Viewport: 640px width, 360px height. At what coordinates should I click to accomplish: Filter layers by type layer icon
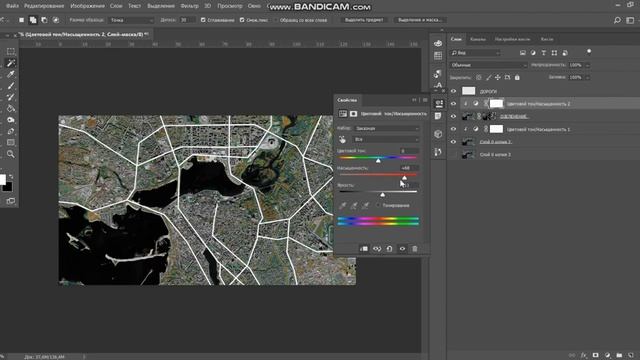[544, 53]
